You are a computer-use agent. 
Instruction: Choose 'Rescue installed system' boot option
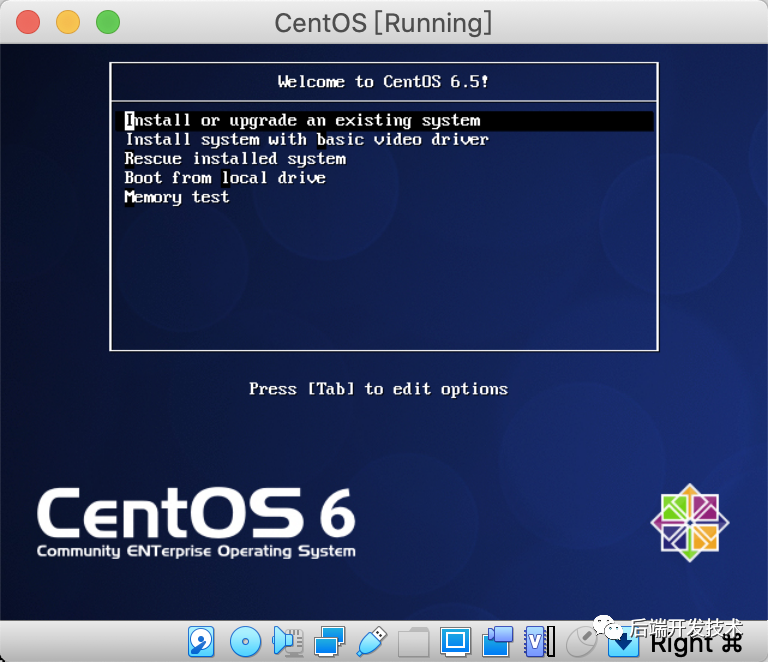[235, 159]
